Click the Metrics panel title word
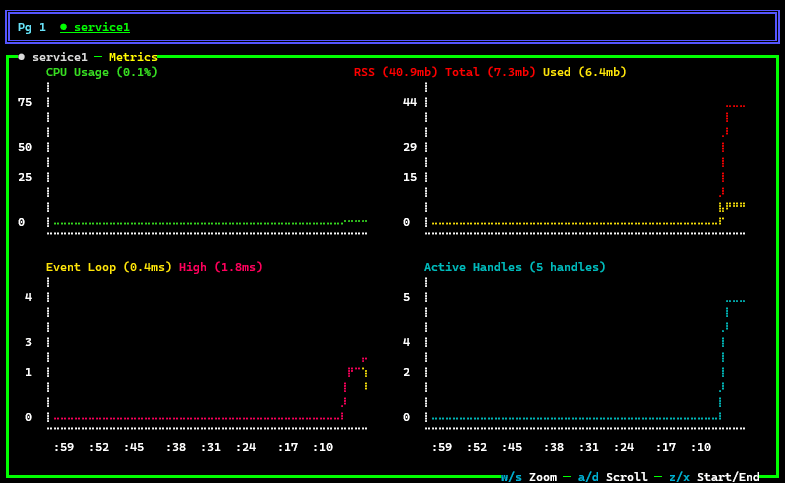Viewport: 785px width, 483px height. click(x=133, y=57)
